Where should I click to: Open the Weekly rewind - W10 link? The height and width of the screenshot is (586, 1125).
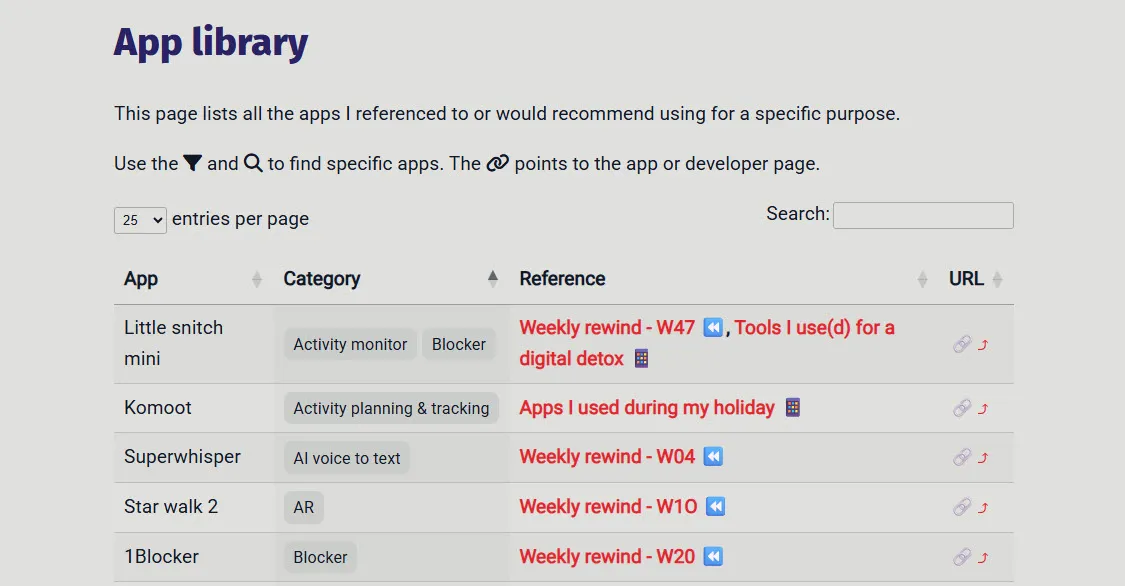[608, 507]
